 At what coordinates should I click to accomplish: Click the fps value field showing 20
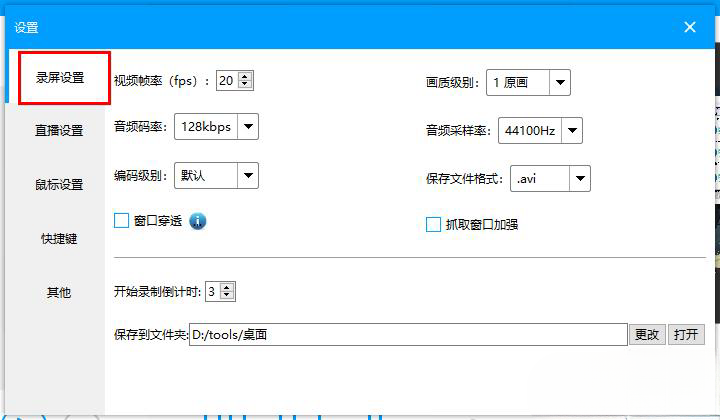coord(228,81)
